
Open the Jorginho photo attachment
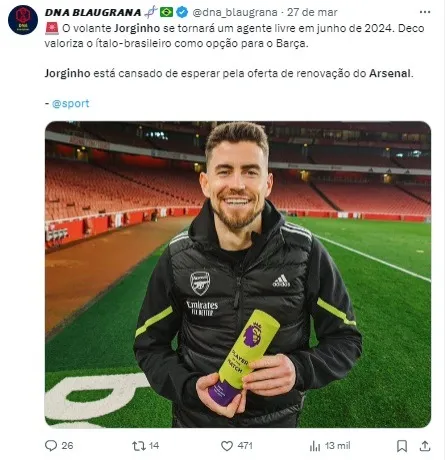point(238,274)
